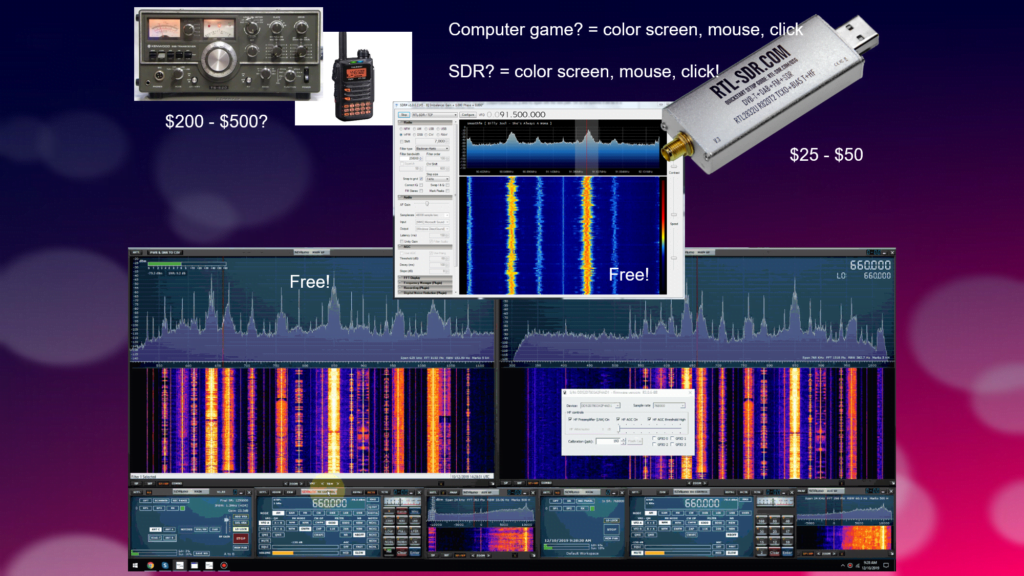1024x576 pixels.
Task: Click the red STOP button in SDR Console
Action: pos(241,539)
